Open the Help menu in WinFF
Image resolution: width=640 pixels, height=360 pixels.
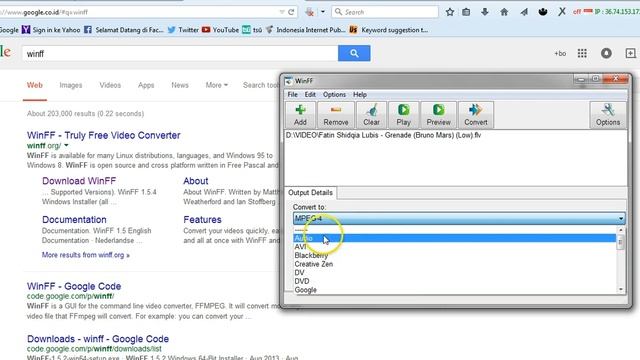pos(360,95)
